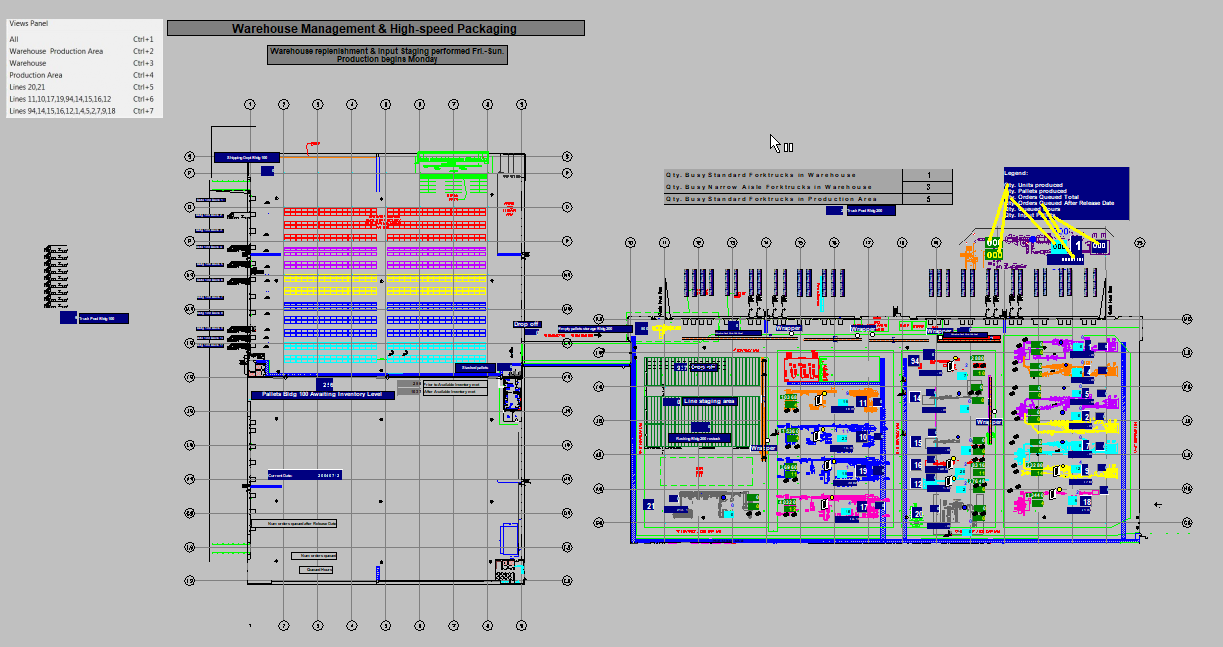
Task: Select the production line 34 marker
Action: 915,361
